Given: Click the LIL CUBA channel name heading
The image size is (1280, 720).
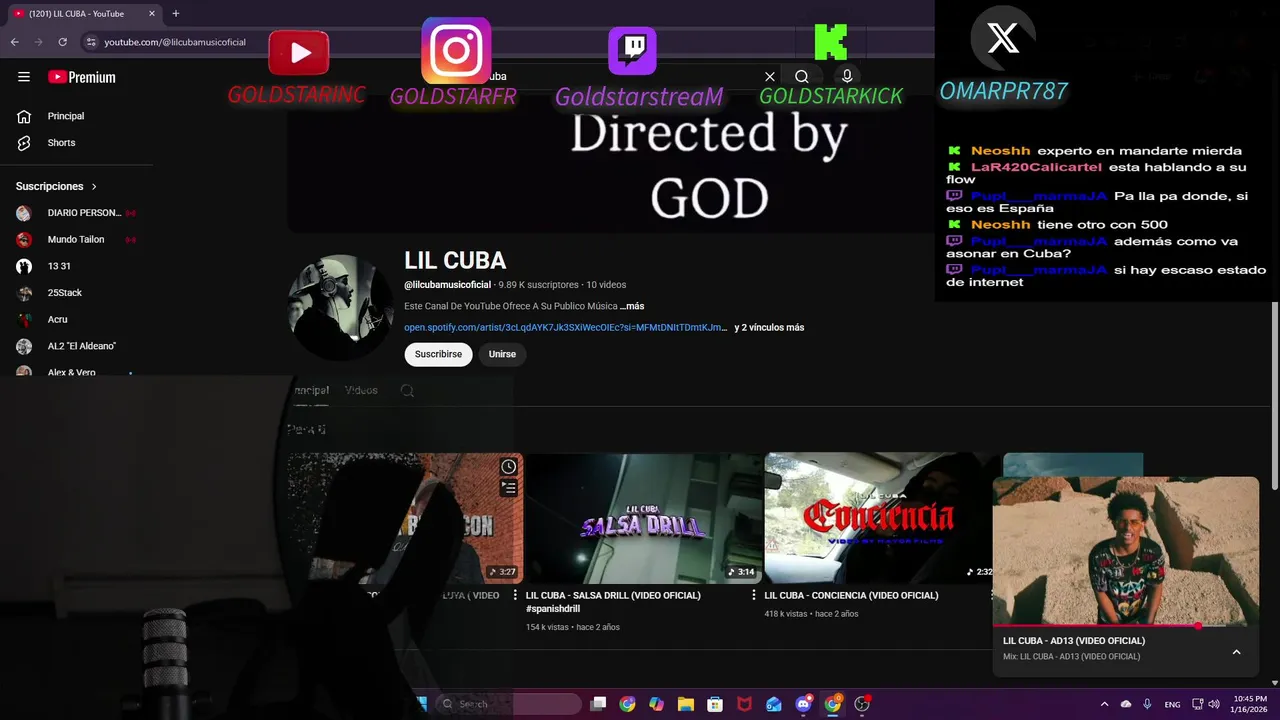Looking at the screenshot, I should (x=455, y=260).
